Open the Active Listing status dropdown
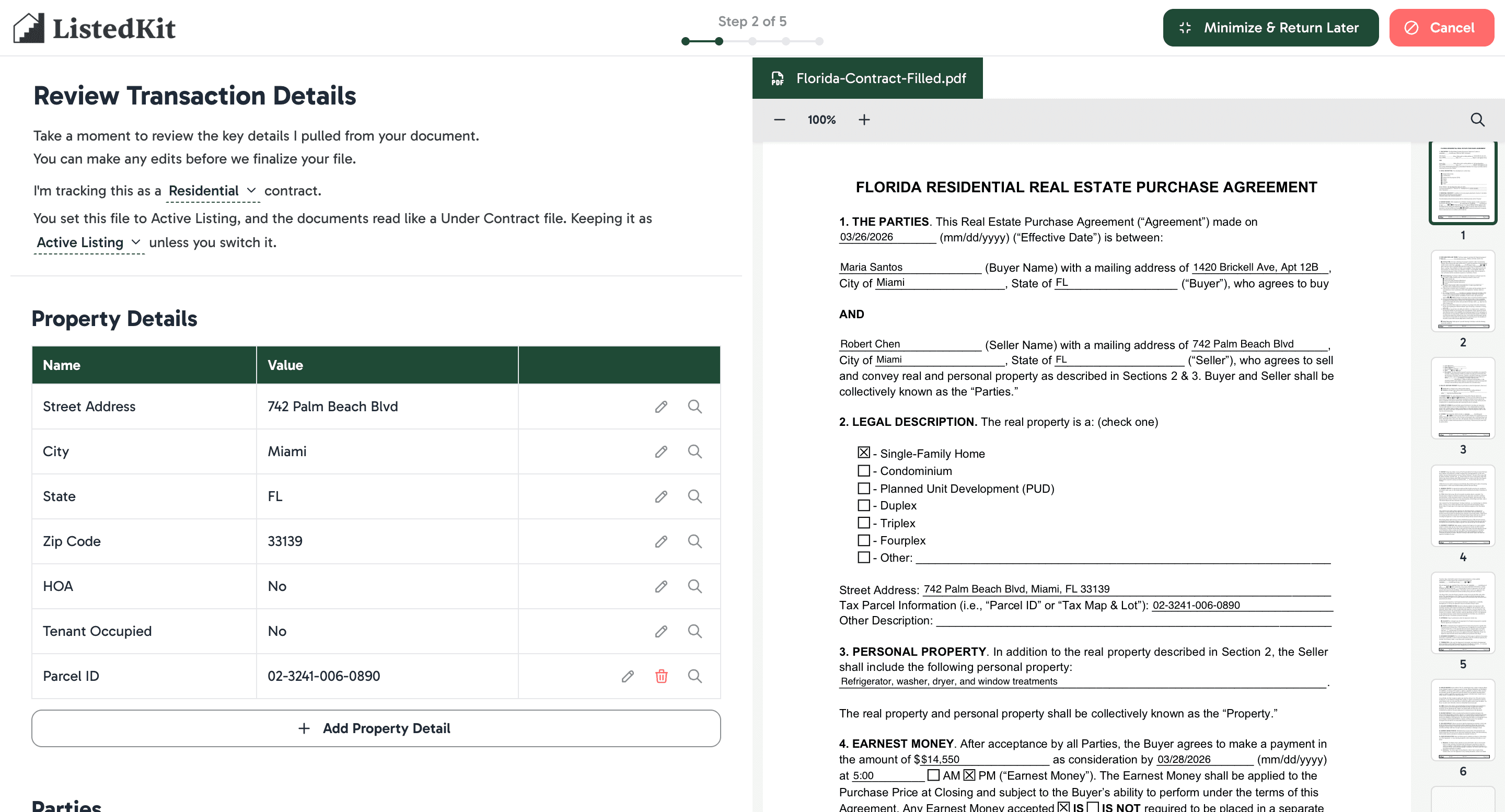1505x812 pixels. click(89, 242)
